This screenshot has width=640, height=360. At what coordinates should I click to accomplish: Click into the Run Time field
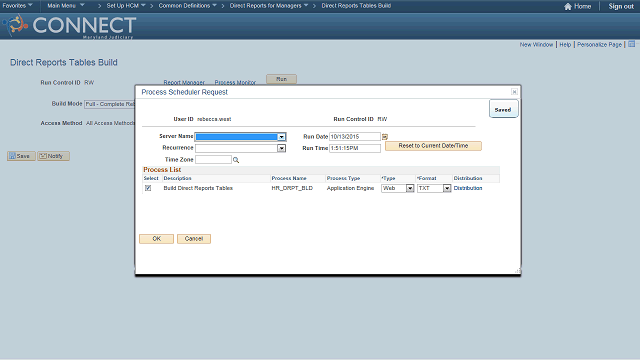pyautogui.click(x=355, y=148)
